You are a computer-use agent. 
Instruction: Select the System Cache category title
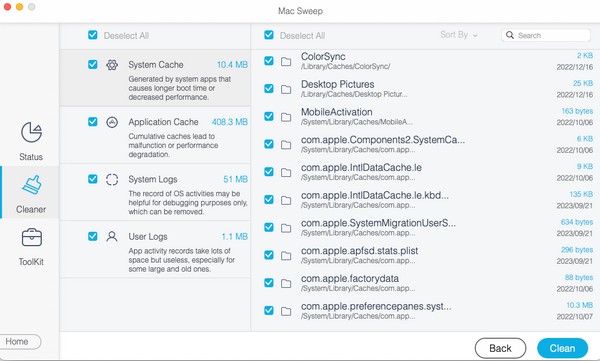[x=156, y=65]
